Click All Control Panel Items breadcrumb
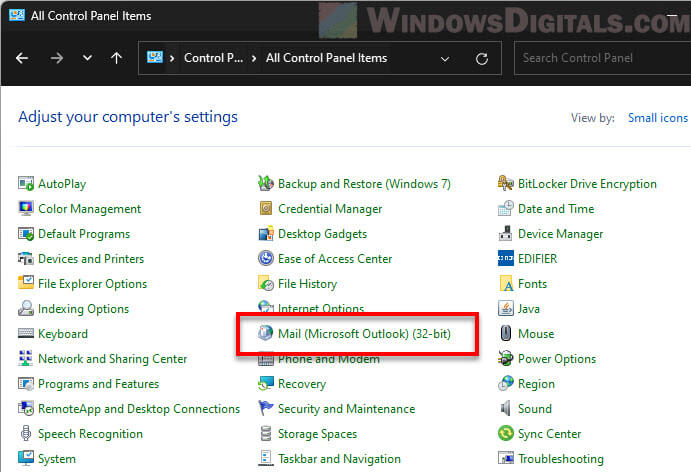Screen dimensions: 691x472 tap(326, 58)
